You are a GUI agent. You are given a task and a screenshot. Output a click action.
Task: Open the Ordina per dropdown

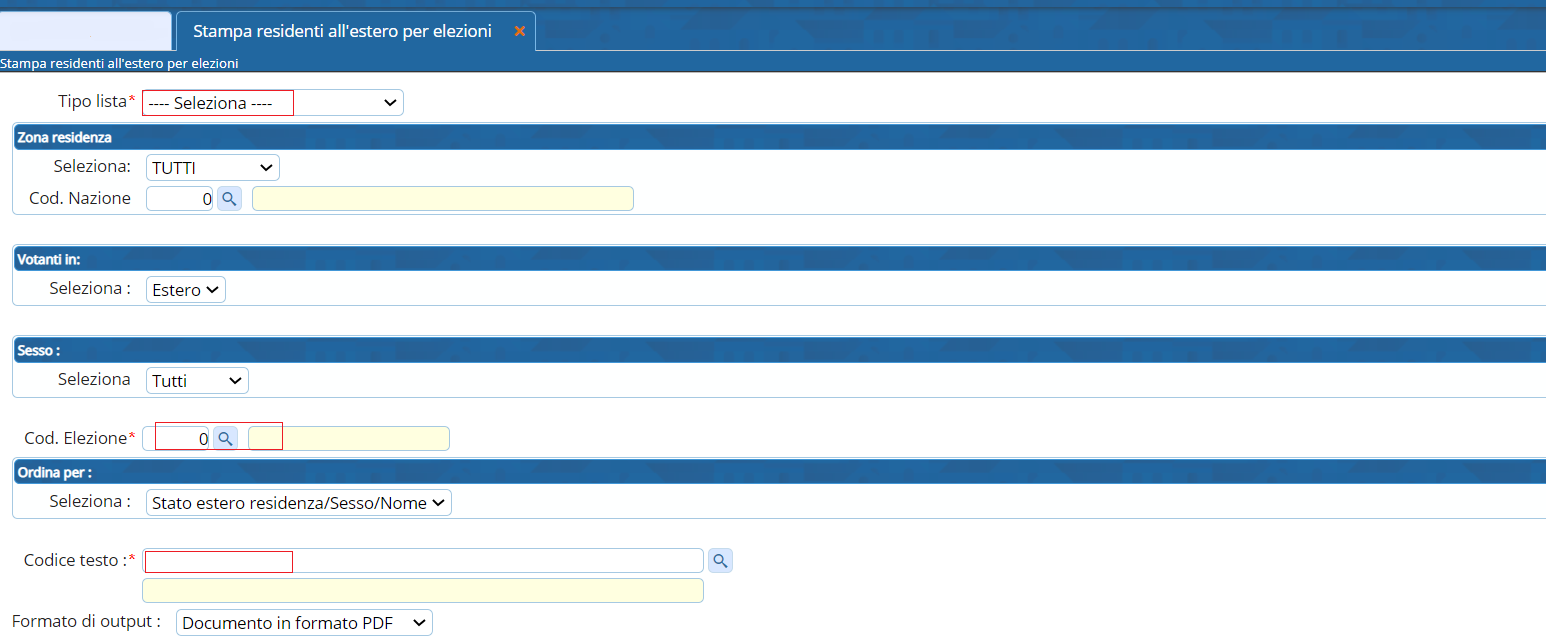click(x=299, y=503)
